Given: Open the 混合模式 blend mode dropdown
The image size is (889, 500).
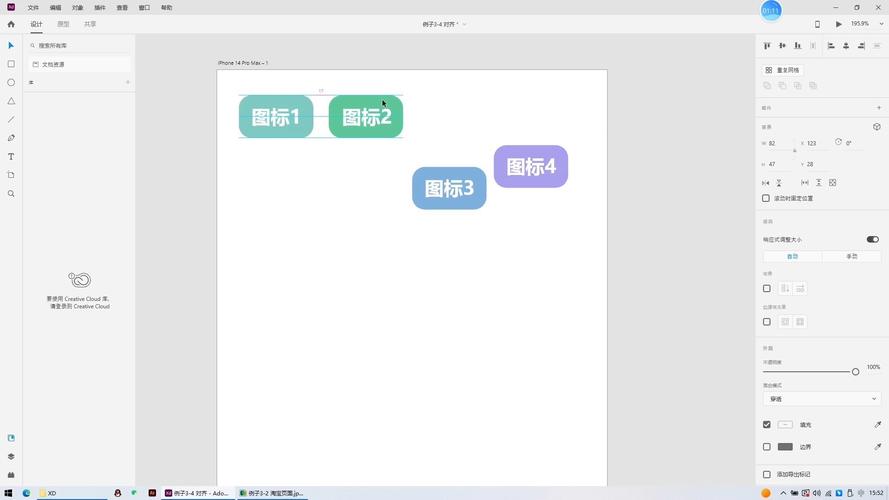Looking at the screenshot, I should (x=820, y=399).
